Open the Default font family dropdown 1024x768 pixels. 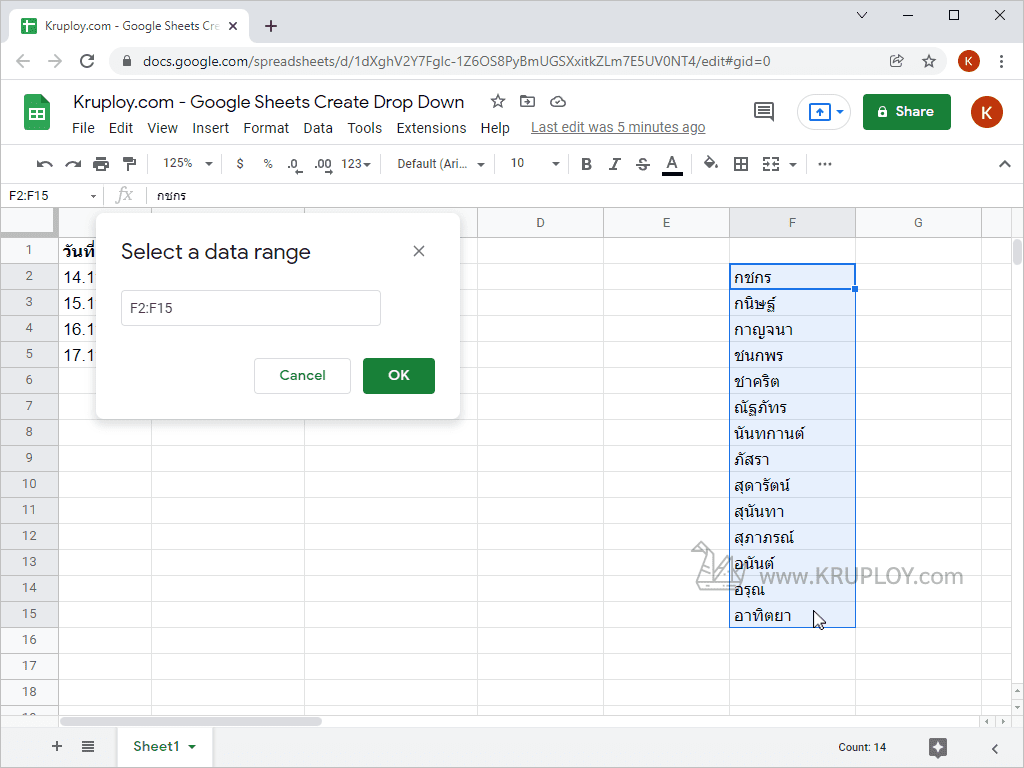tap(441, 164)
